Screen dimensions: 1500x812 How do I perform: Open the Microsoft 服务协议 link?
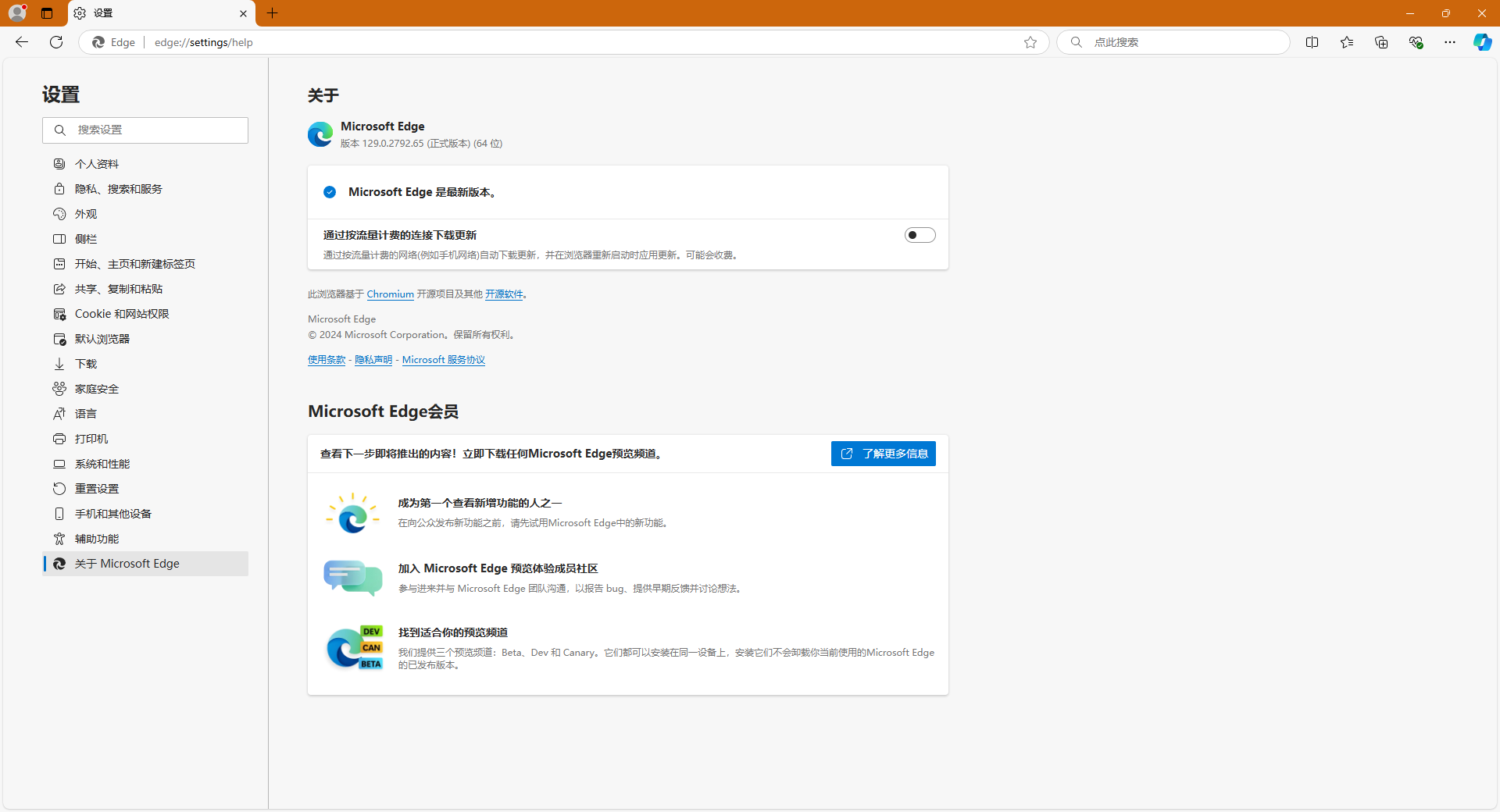pyautogui.click(x=444, y=360)
